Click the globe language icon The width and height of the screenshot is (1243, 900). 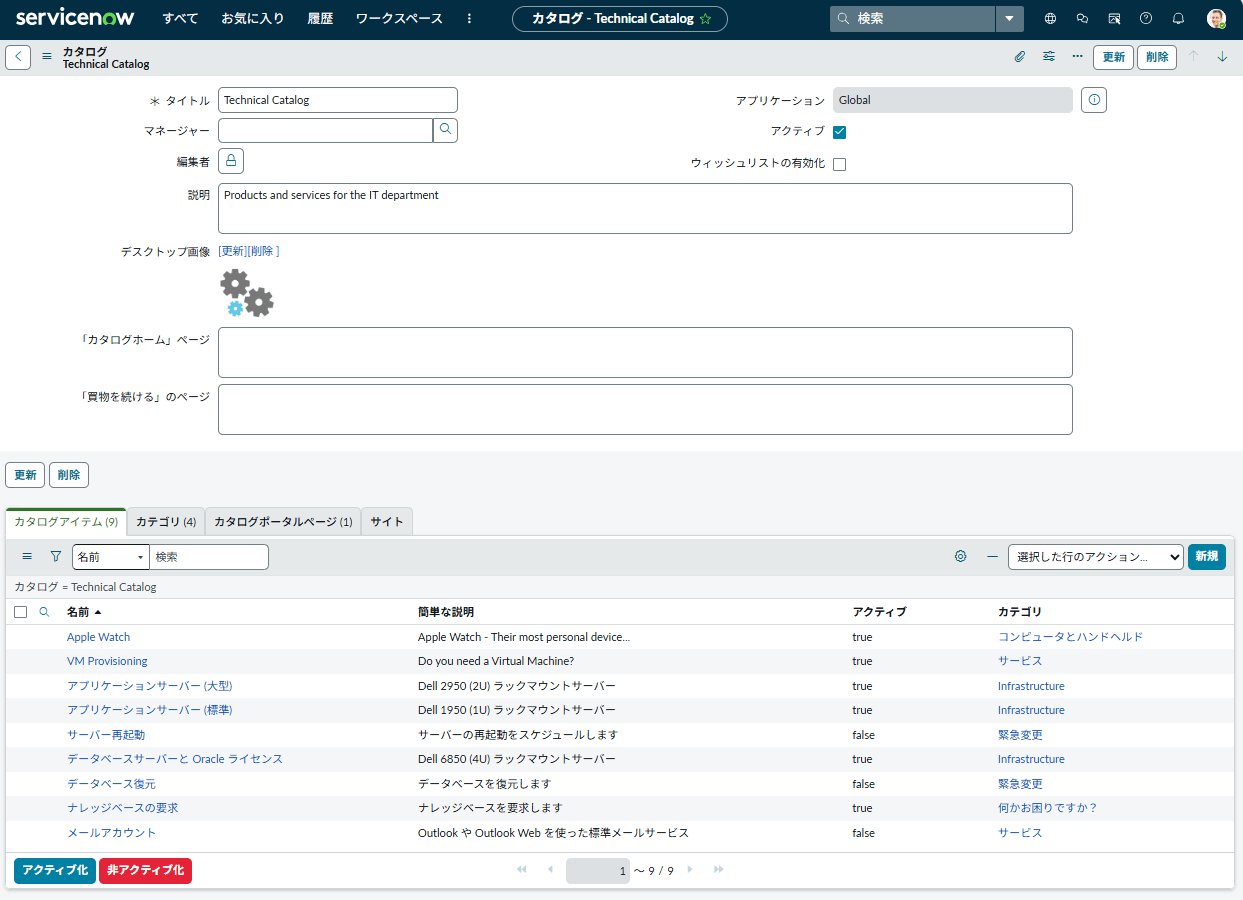click(1050, 18)
